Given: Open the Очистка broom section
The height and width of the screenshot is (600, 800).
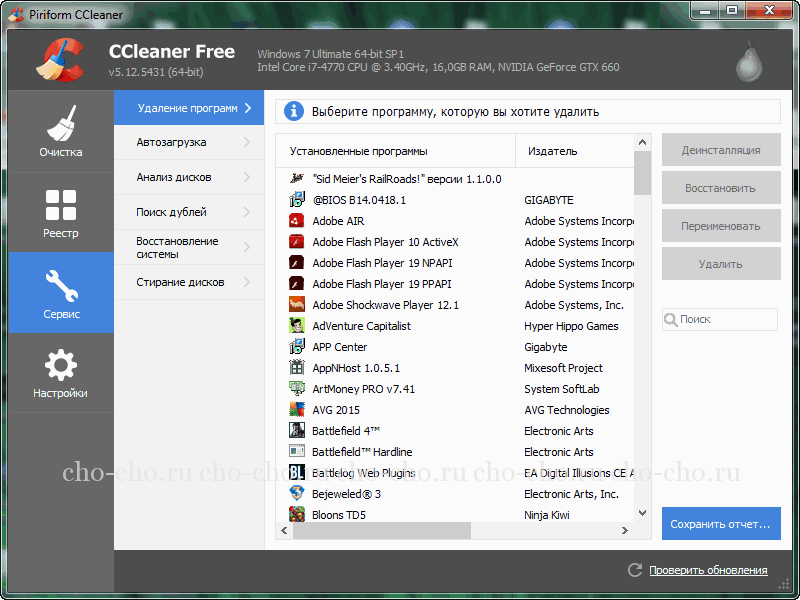Looking at the screenshot, I should [x=61, y=131].
